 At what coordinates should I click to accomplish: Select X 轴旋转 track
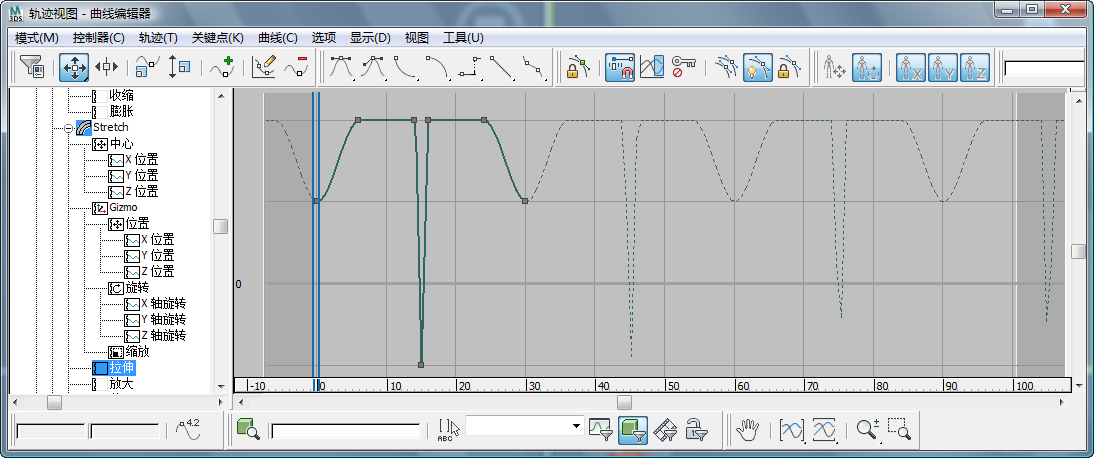[x=163, y=304]
